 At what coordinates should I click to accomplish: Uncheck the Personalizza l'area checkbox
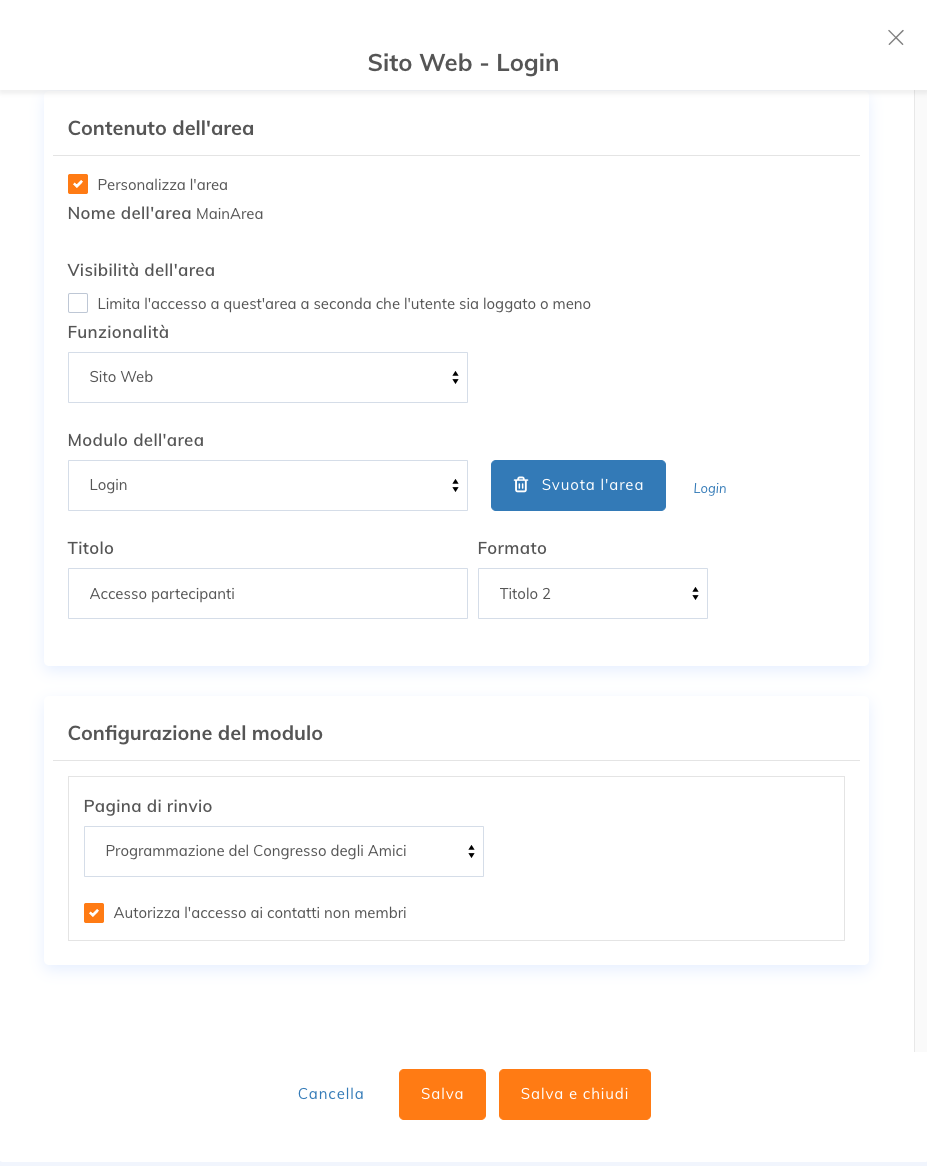click(78, 184)
